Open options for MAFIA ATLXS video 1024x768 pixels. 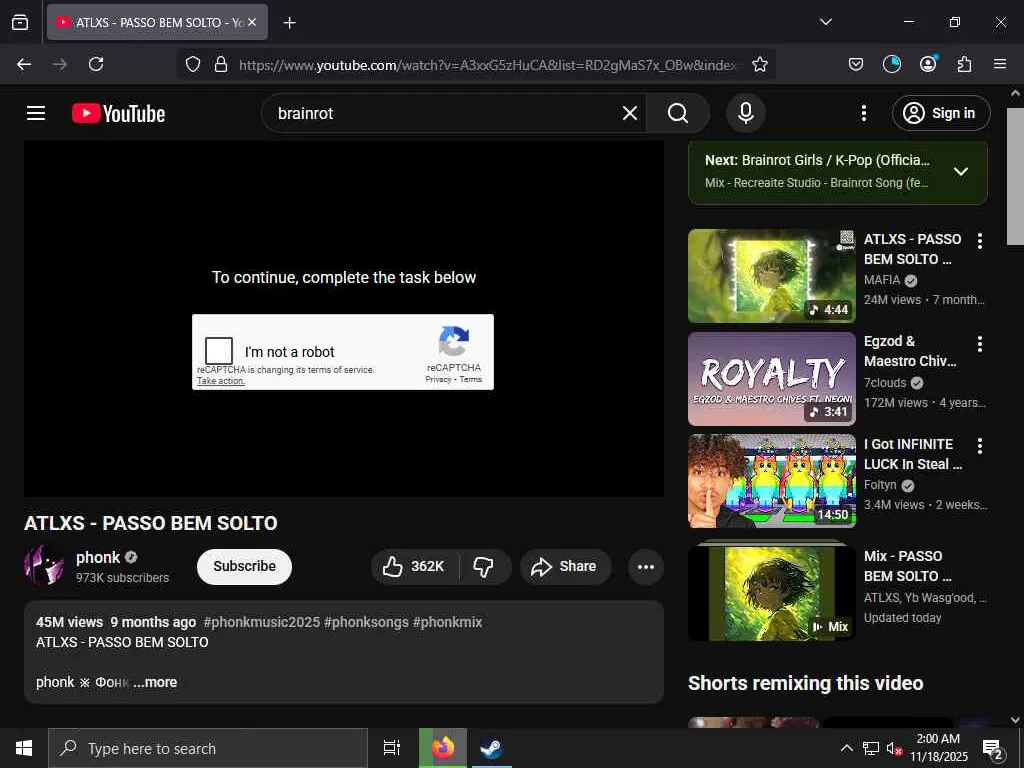[x=980, y=241]
